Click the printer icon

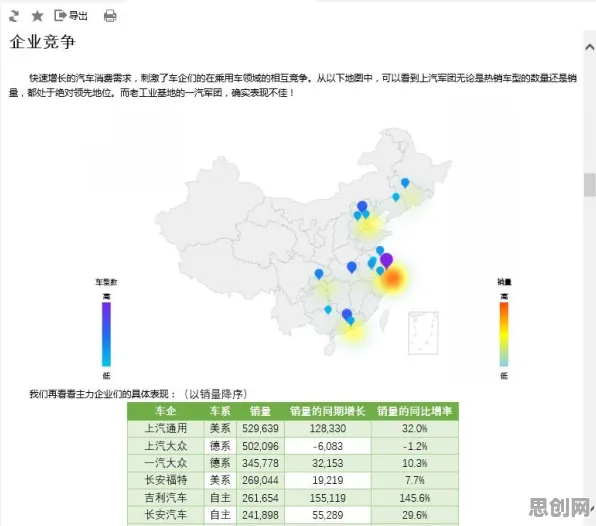[x=110, y=16]
